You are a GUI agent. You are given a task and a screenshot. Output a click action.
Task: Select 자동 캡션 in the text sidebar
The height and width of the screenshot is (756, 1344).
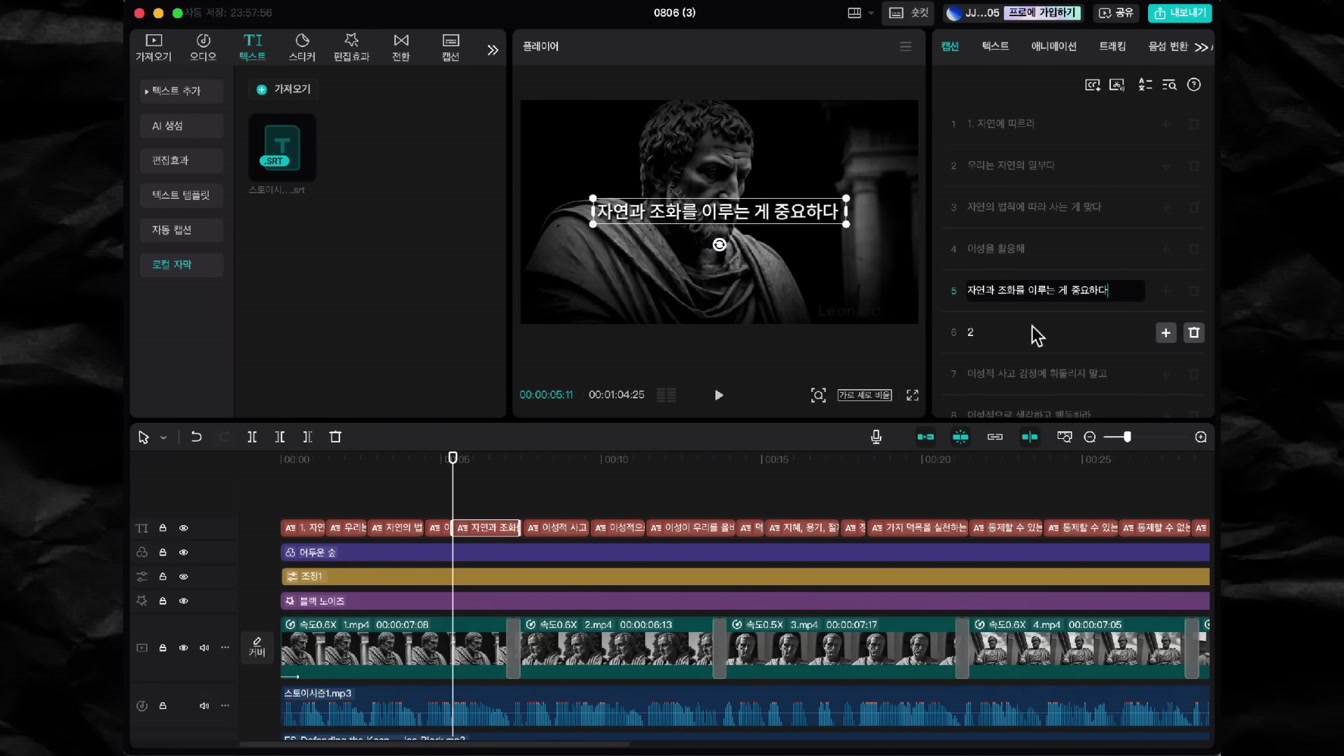pos(181,230)
